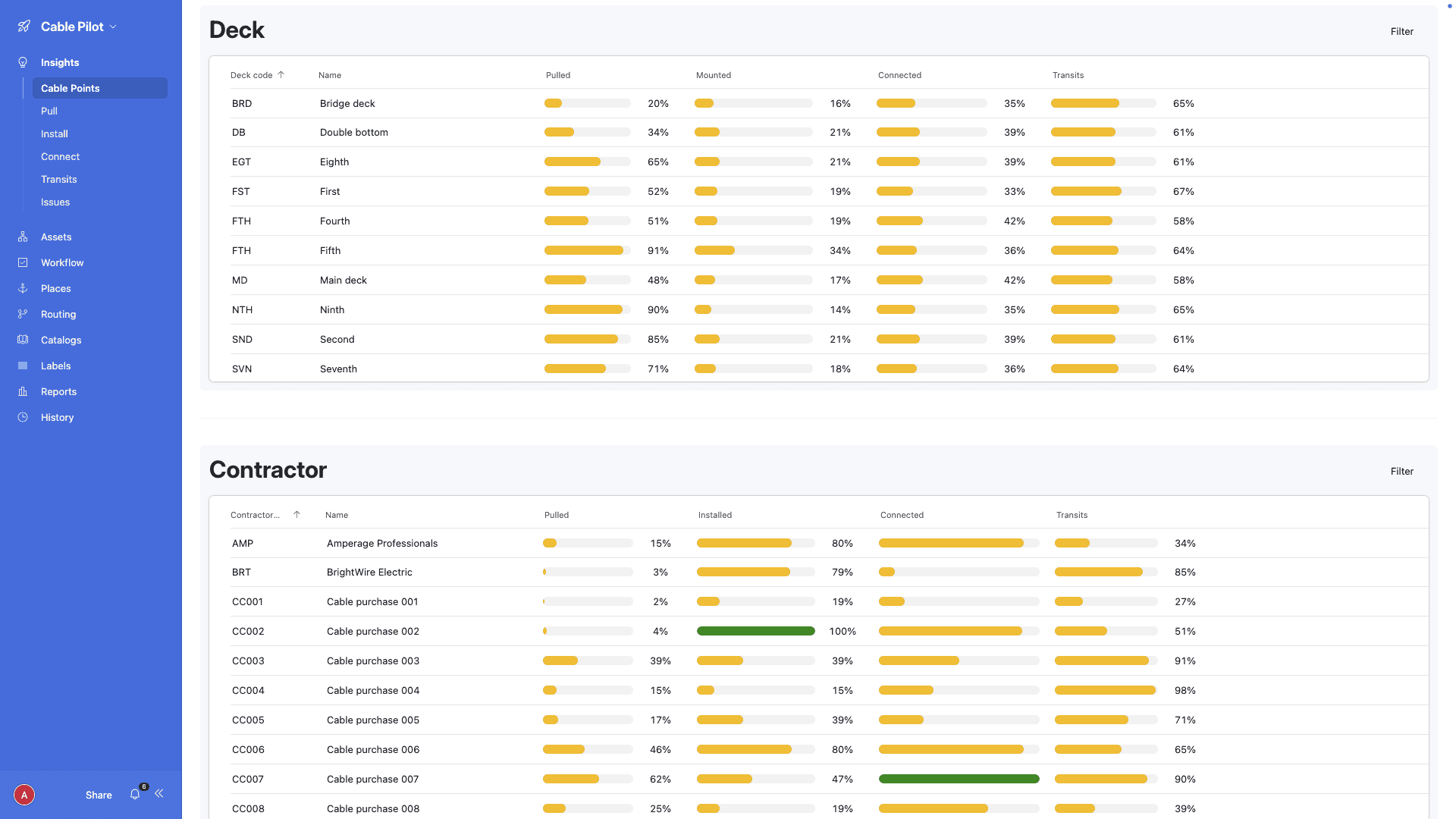1456x819 pixels.
Task: Select the Insights lightbulb icon
Action: pos(23,62)
